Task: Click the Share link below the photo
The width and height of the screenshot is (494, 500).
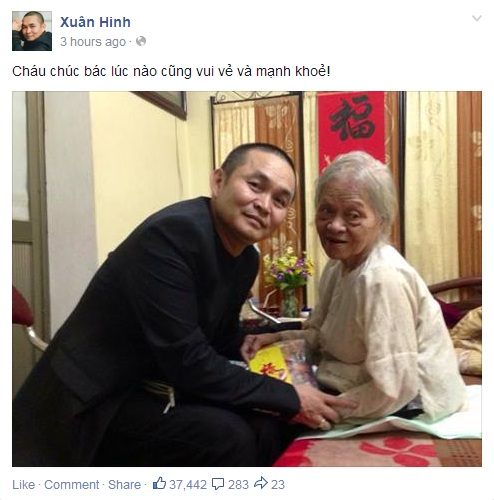Action: [124, 484]
